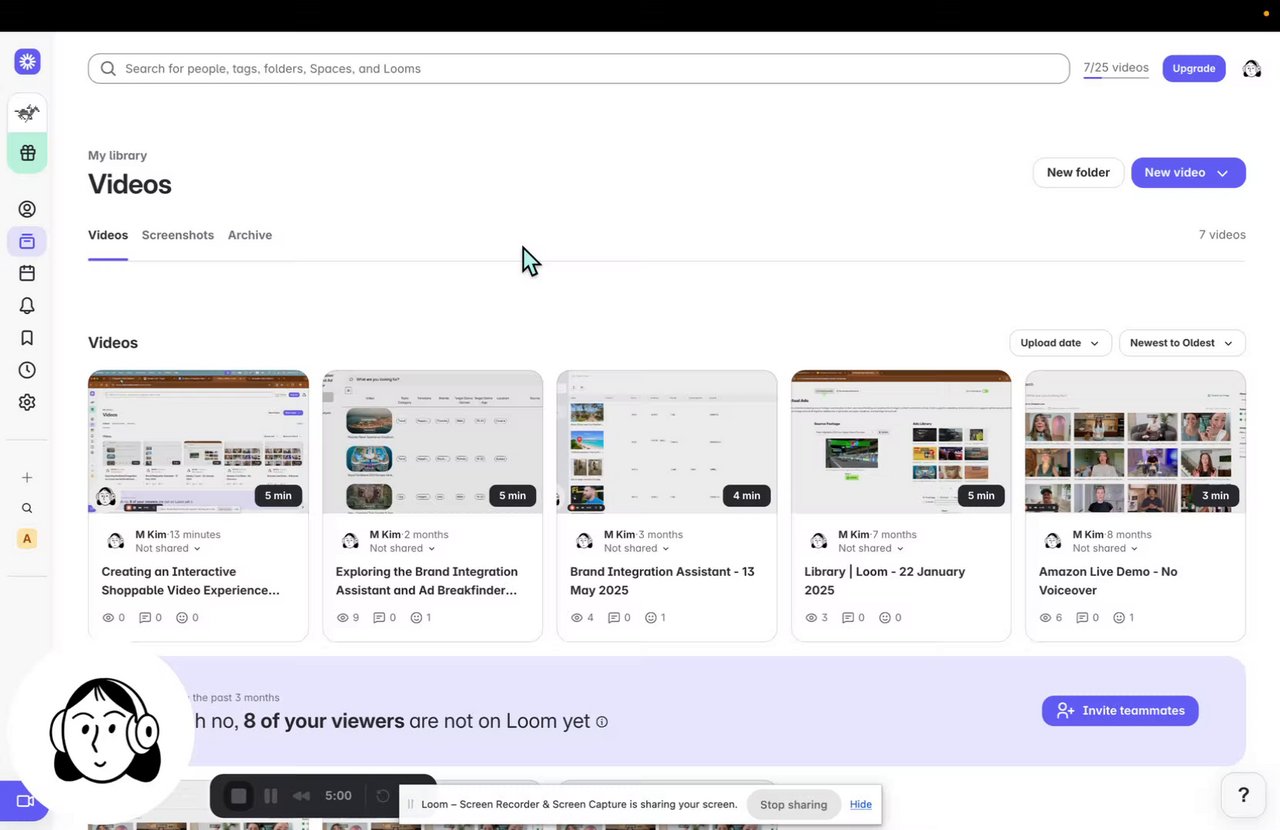Click the My library breadcrumb
Screen dimensions: 1280x830
point(117,155)
